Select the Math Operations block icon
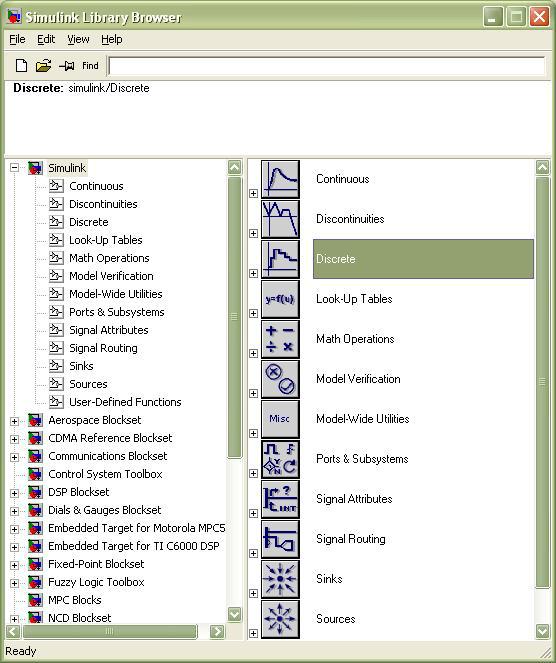This screenshot has height=663, width=556. coord(280,339)
